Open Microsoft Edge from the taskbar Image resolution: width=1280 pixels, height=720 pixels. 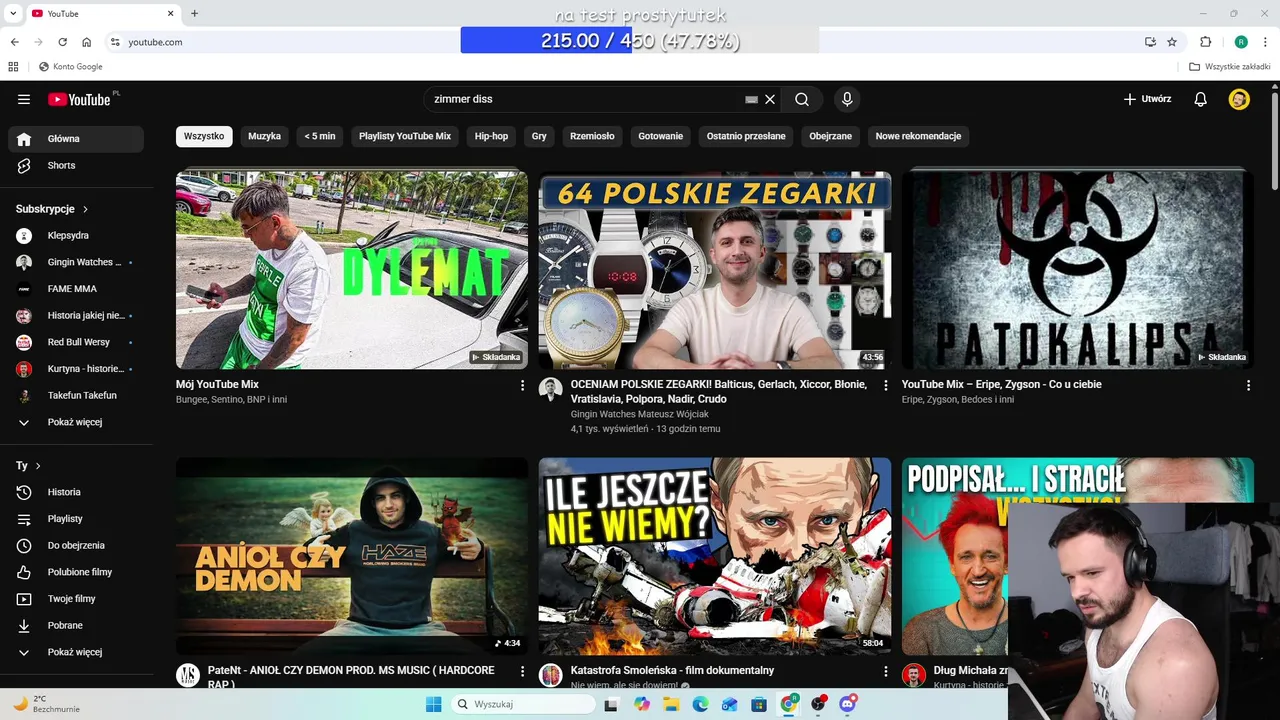click(x=701, y=704)
